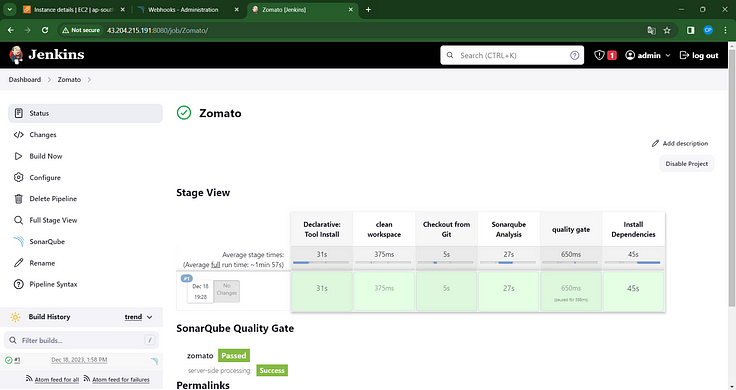Open the Dec 18, 2023 build timestamp link
The image size is (736, 390).
click(79, 360)
